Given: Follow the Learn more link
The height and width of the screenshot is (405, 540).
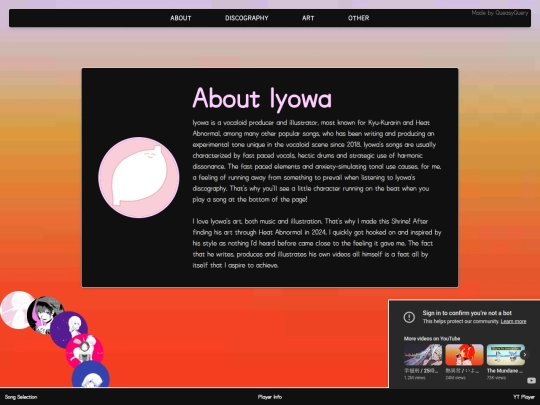Looking at the screenshot, I should [x=513, y=321].
